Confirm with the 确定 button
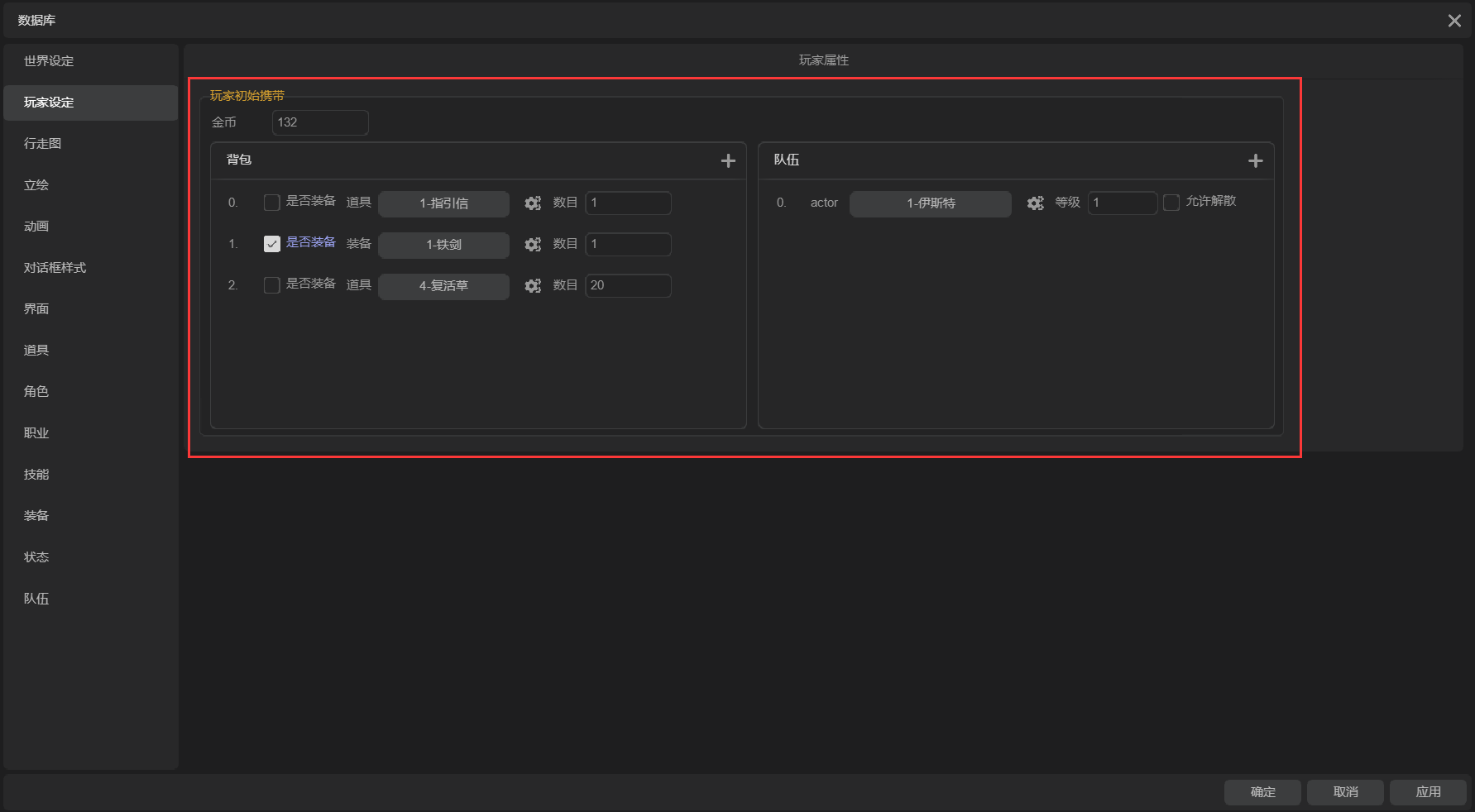The width and height of the screenshot is (1475, 812). [x=1262, y=792]
